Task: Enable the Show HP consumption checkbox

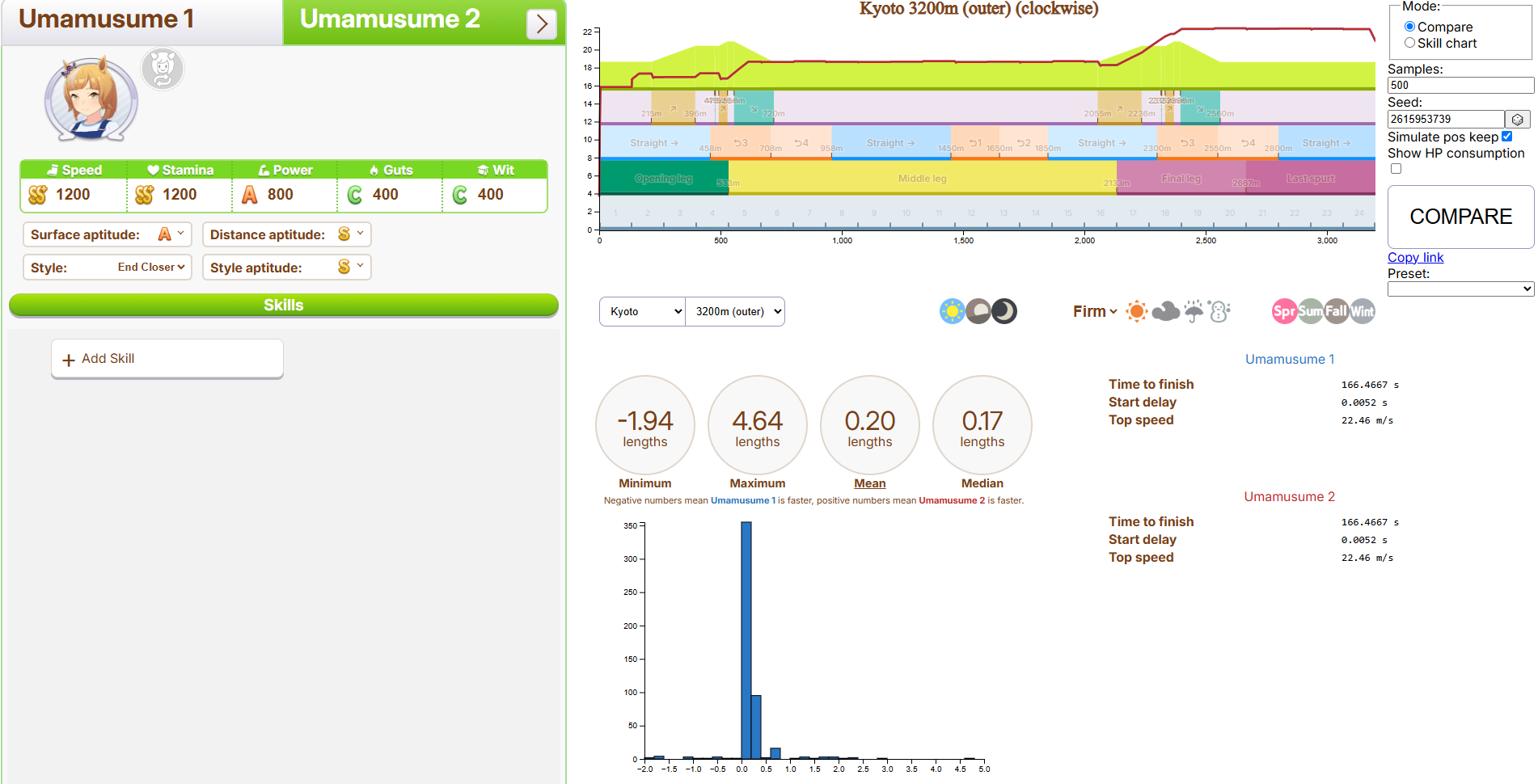Action: [x=1396, y=169]
